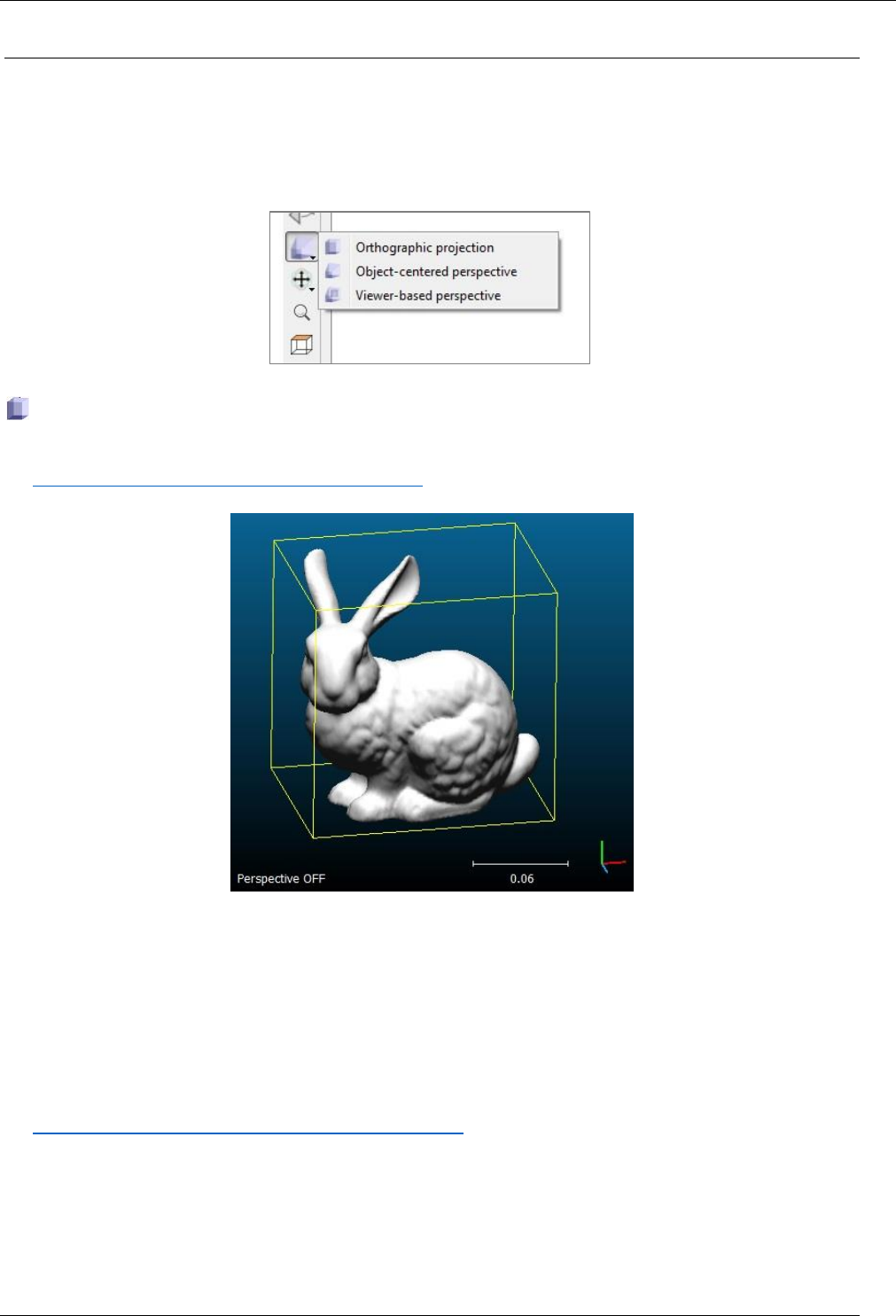
Task: Open the pivot crosshair visibility dropdown
Action: click(x=302, y=280)
